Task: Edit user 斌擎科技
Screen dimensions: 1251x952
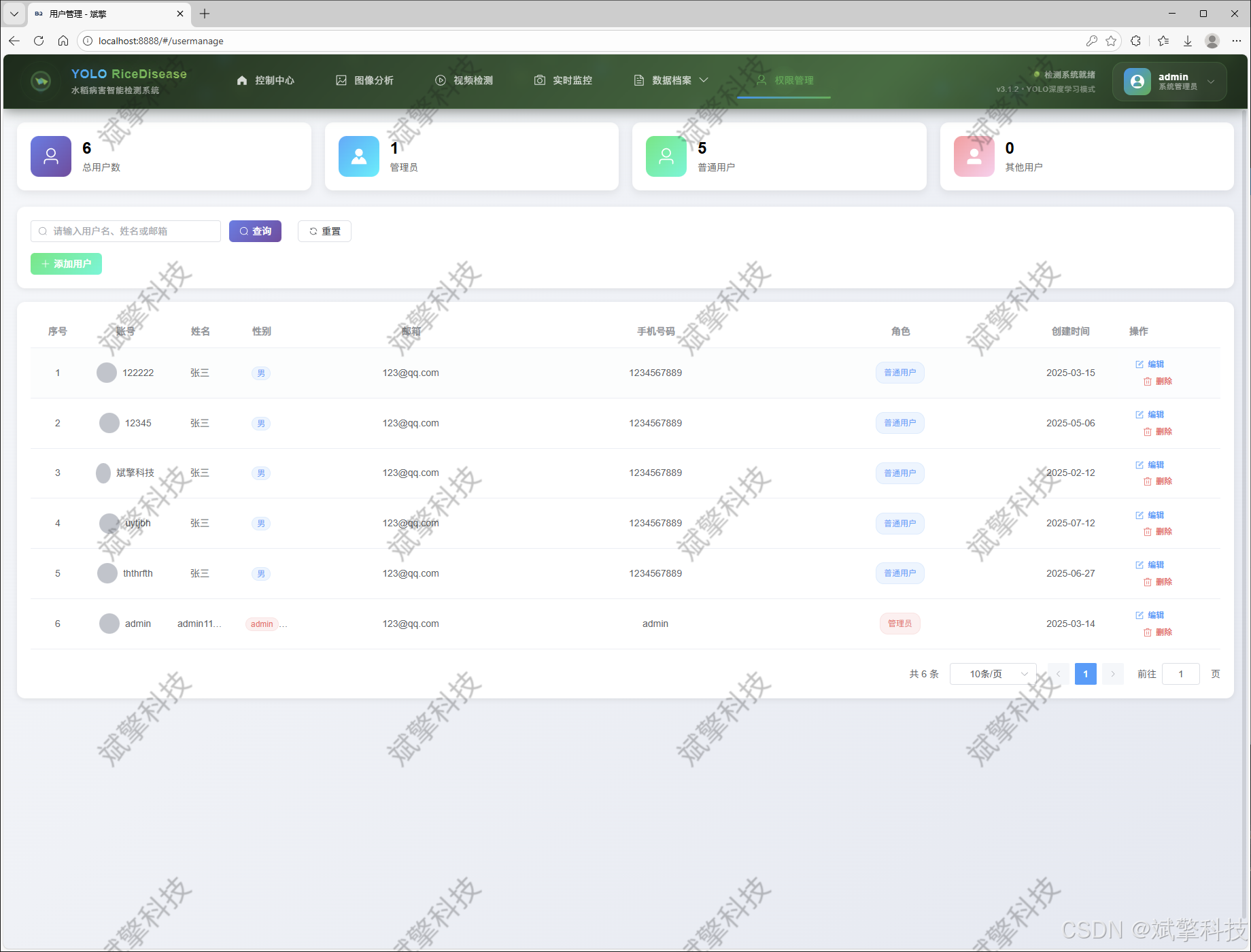Action: [x=1150, y=465]
